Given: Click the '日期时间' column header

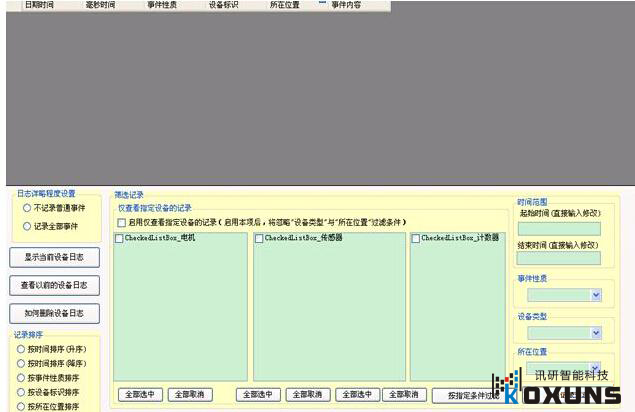Looking at the screenshot, I should 40,5.
